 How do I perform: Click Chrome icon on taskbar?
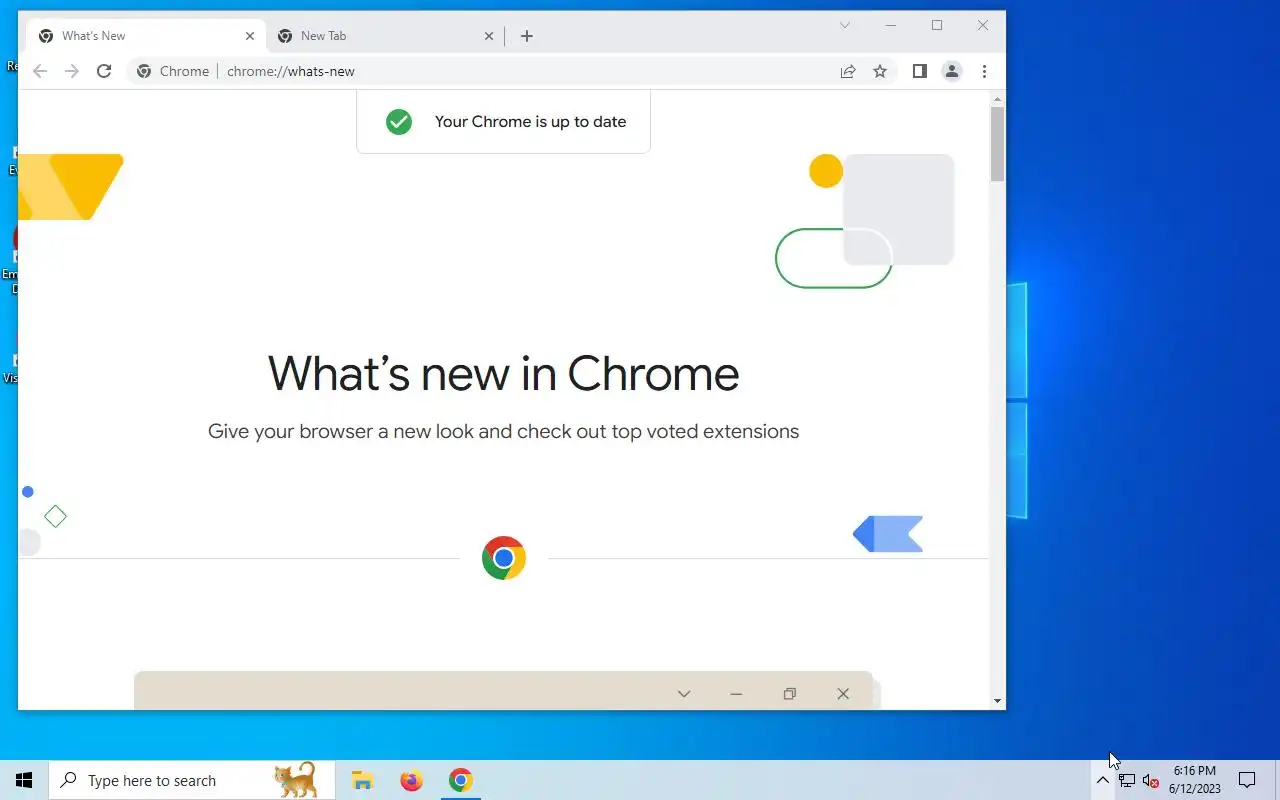[460, 780]
